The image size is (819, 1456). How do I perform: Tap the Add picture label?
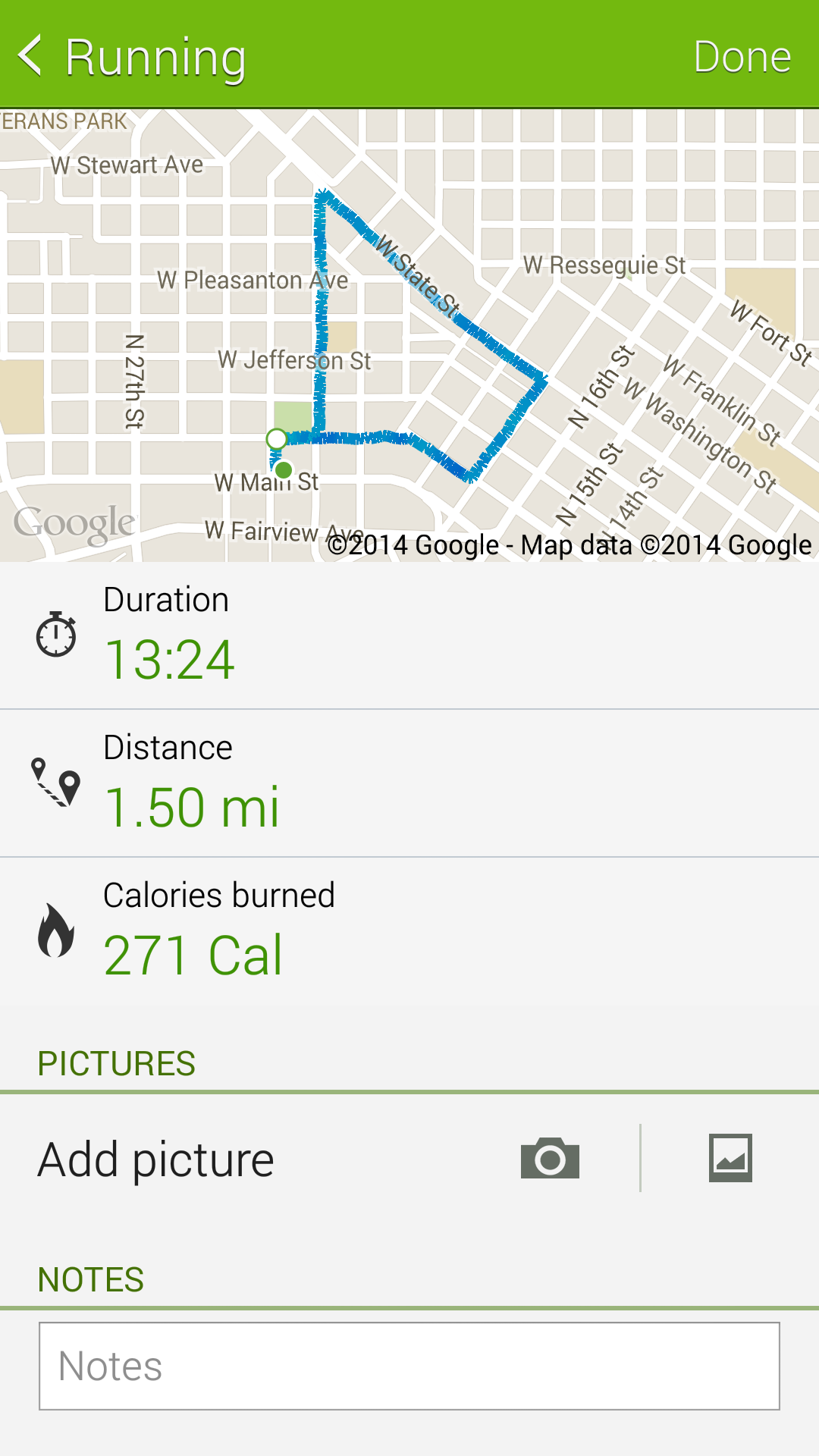tap(156, 1159)
